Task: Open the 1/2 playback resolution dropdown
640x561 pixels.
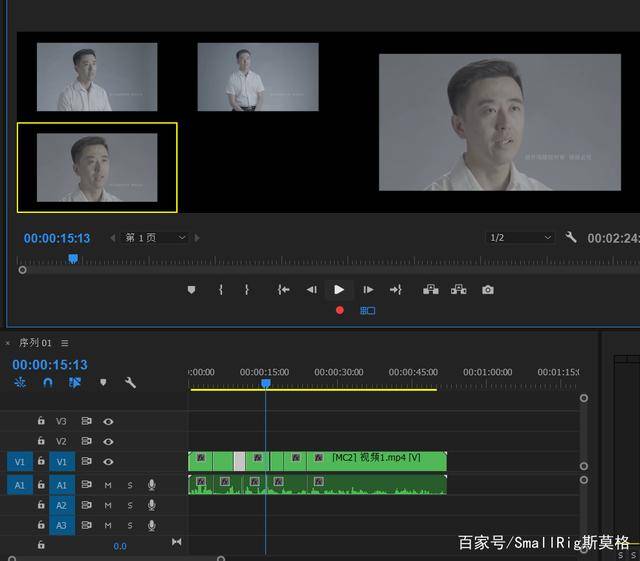Action: tap(519, 238)
